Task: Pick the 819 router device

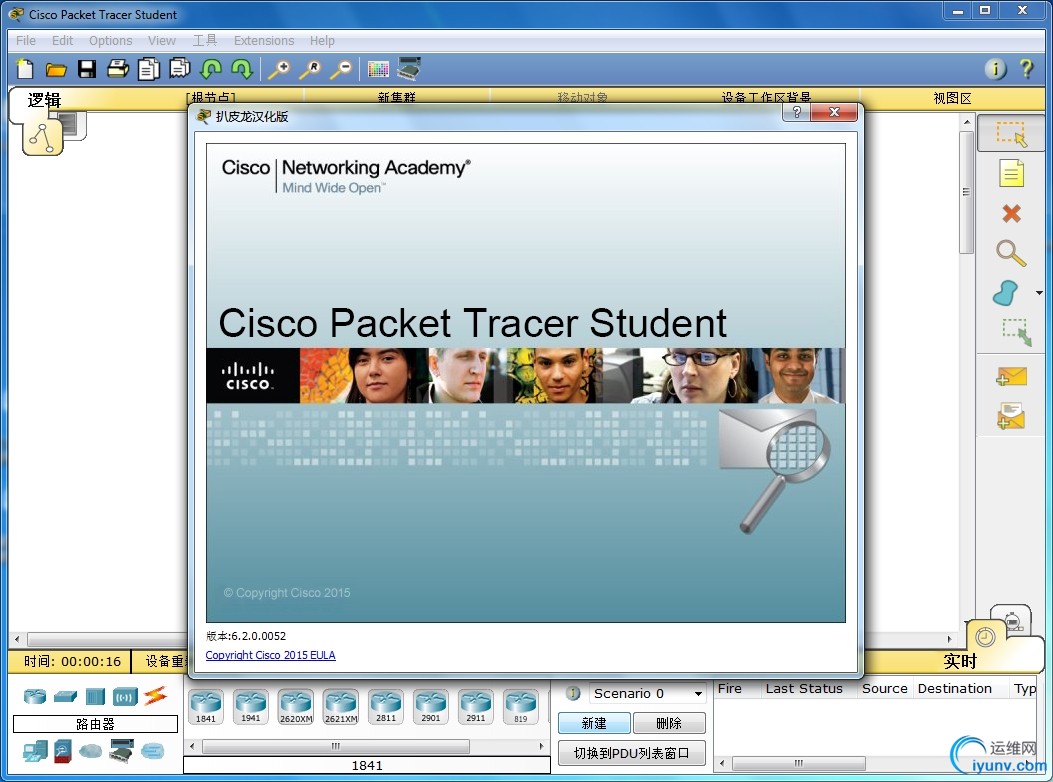Action: pos(520,707)
